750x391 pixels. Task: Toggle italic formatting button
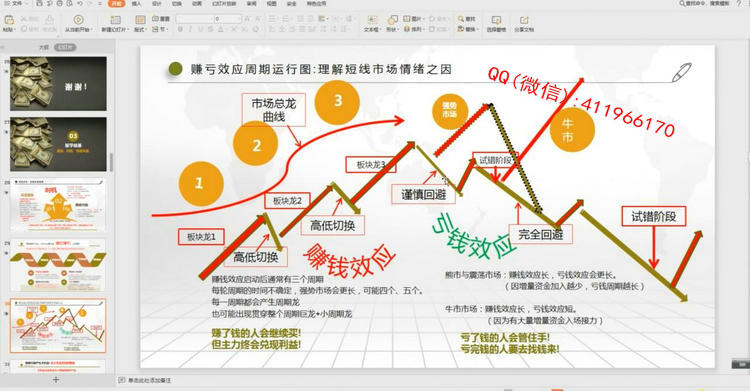point(190,29)
